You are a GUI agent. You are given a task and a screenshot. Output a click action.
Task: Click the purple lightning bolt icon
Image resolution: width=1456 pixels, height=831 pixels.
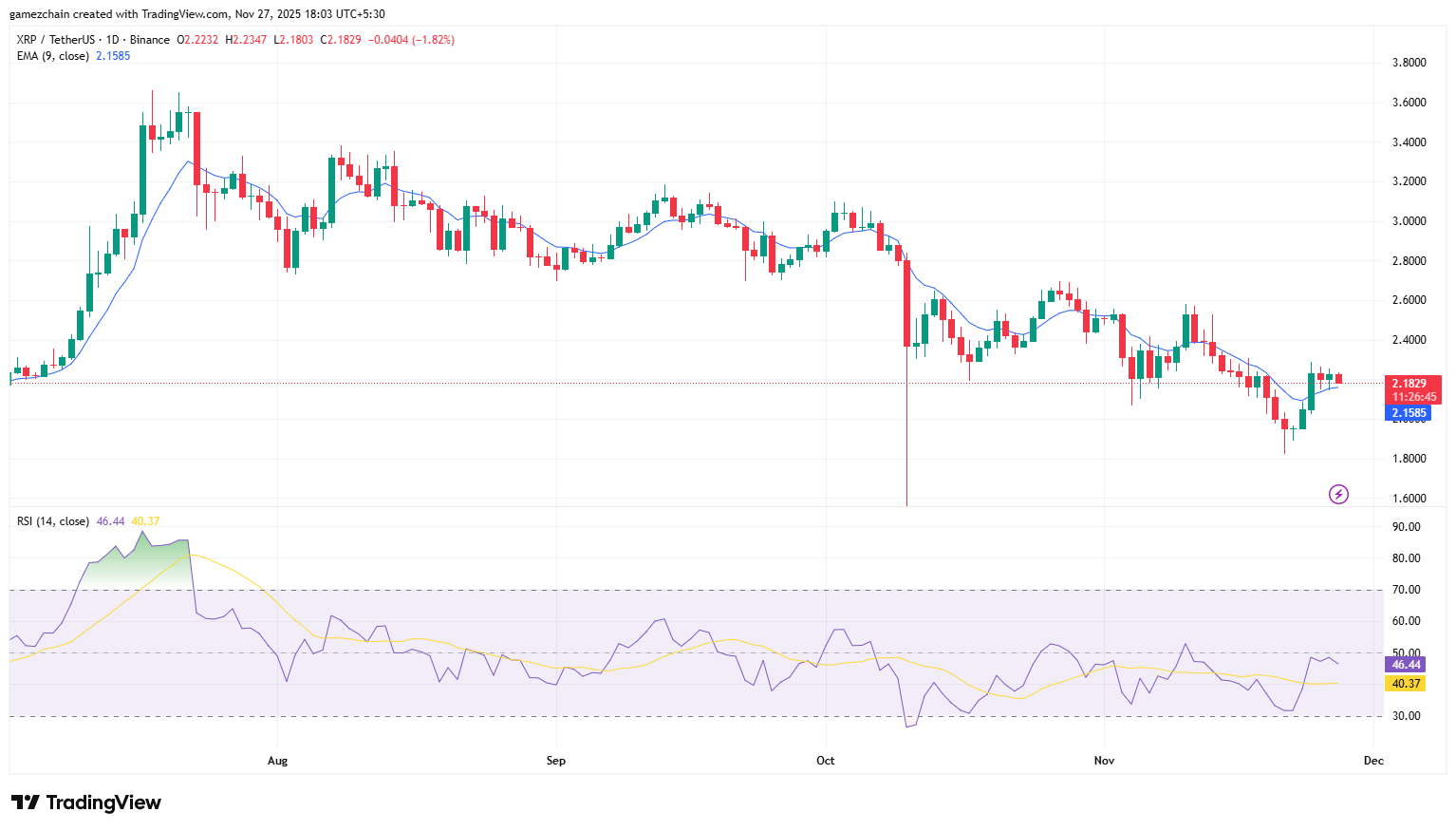click(x=1338, y=494)
